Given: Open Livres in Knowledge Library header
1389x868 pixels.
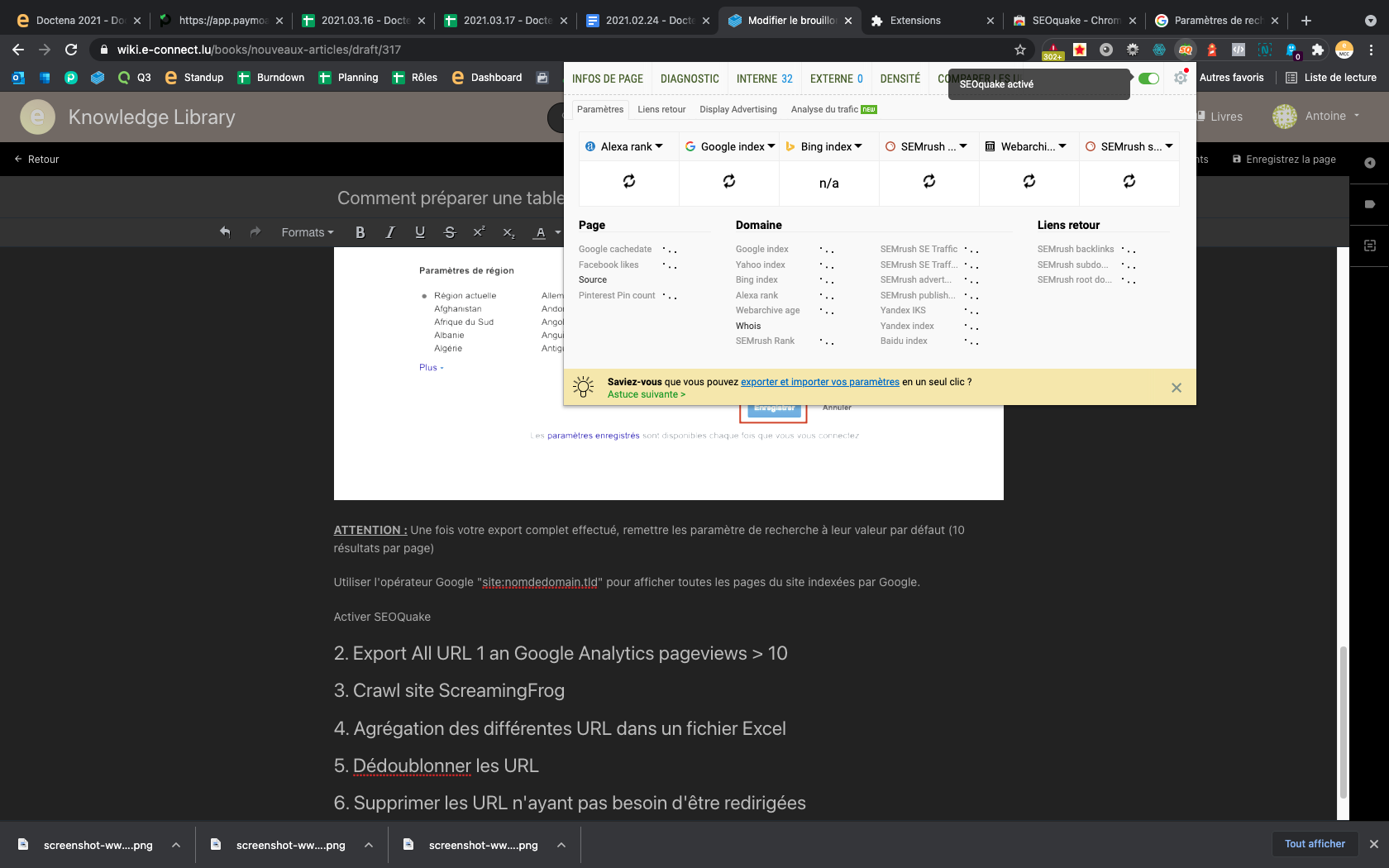Looking at the screenshot, I should click(1220, 117).
